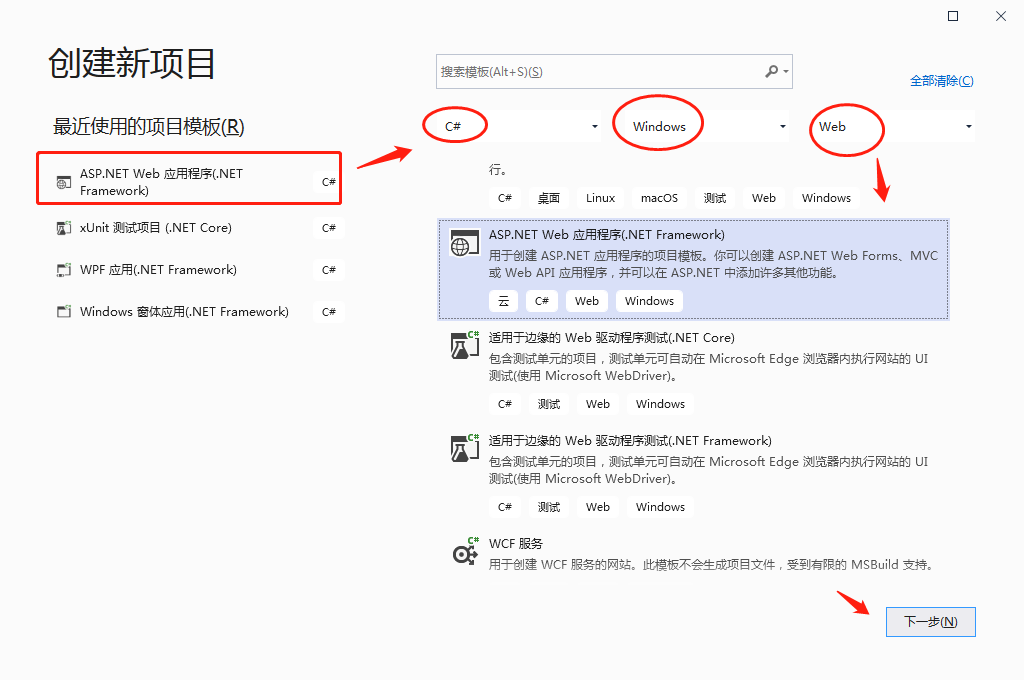Image resolution: width=1024 pixels, height=680 pixels.
Task: Click the Web driver test (.NET Framework) icon
Action: [464, 448]
